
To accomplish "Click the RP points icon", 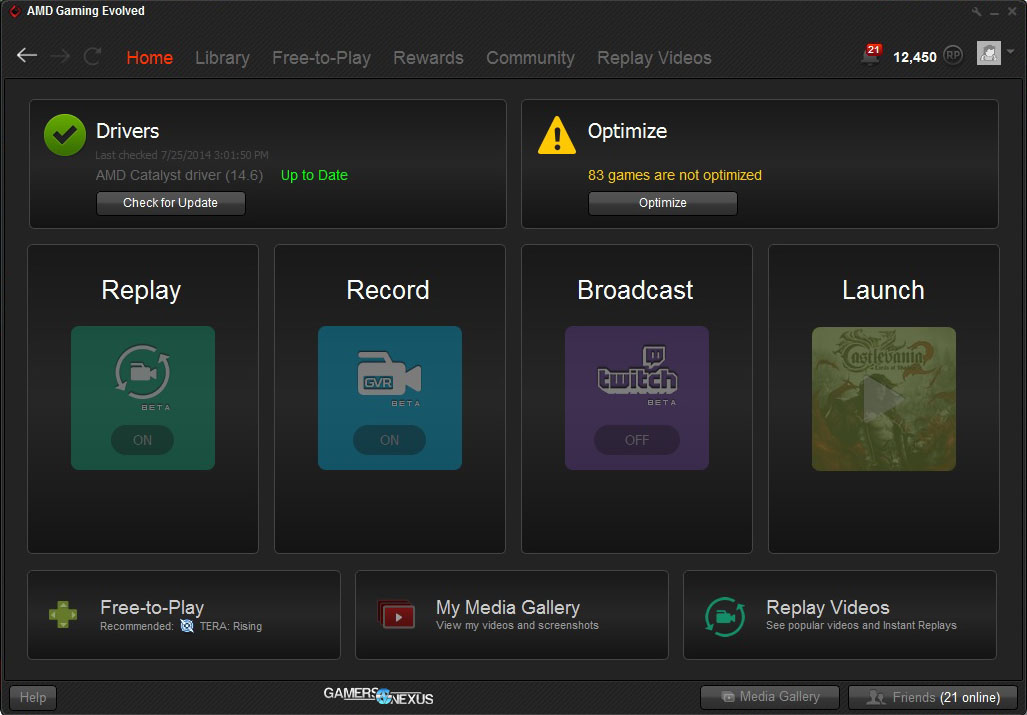I will [952, 55].
